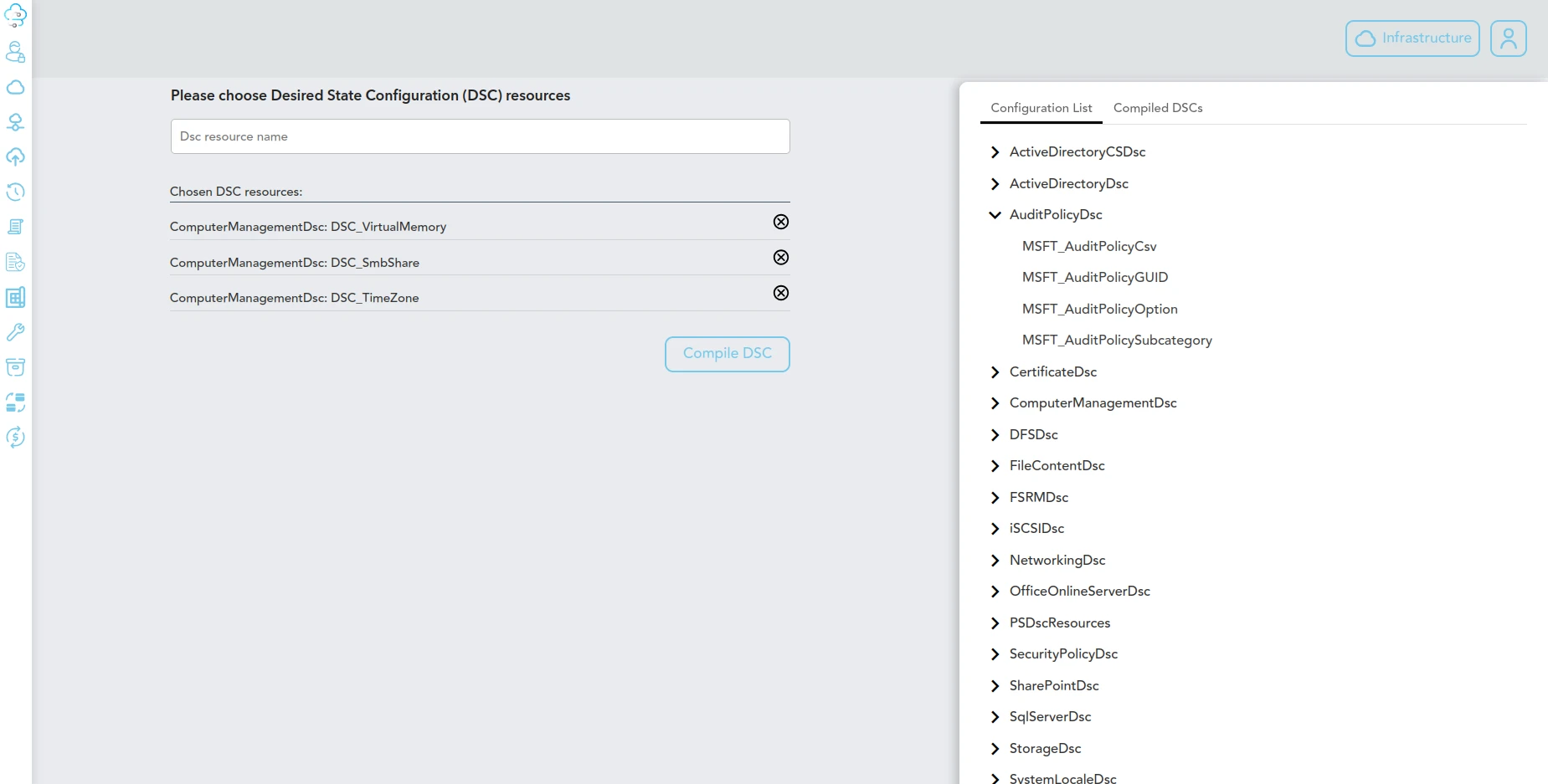1548x784 pixels.
Task: Expand the CertificateDsc node
Action: (995, 372)
